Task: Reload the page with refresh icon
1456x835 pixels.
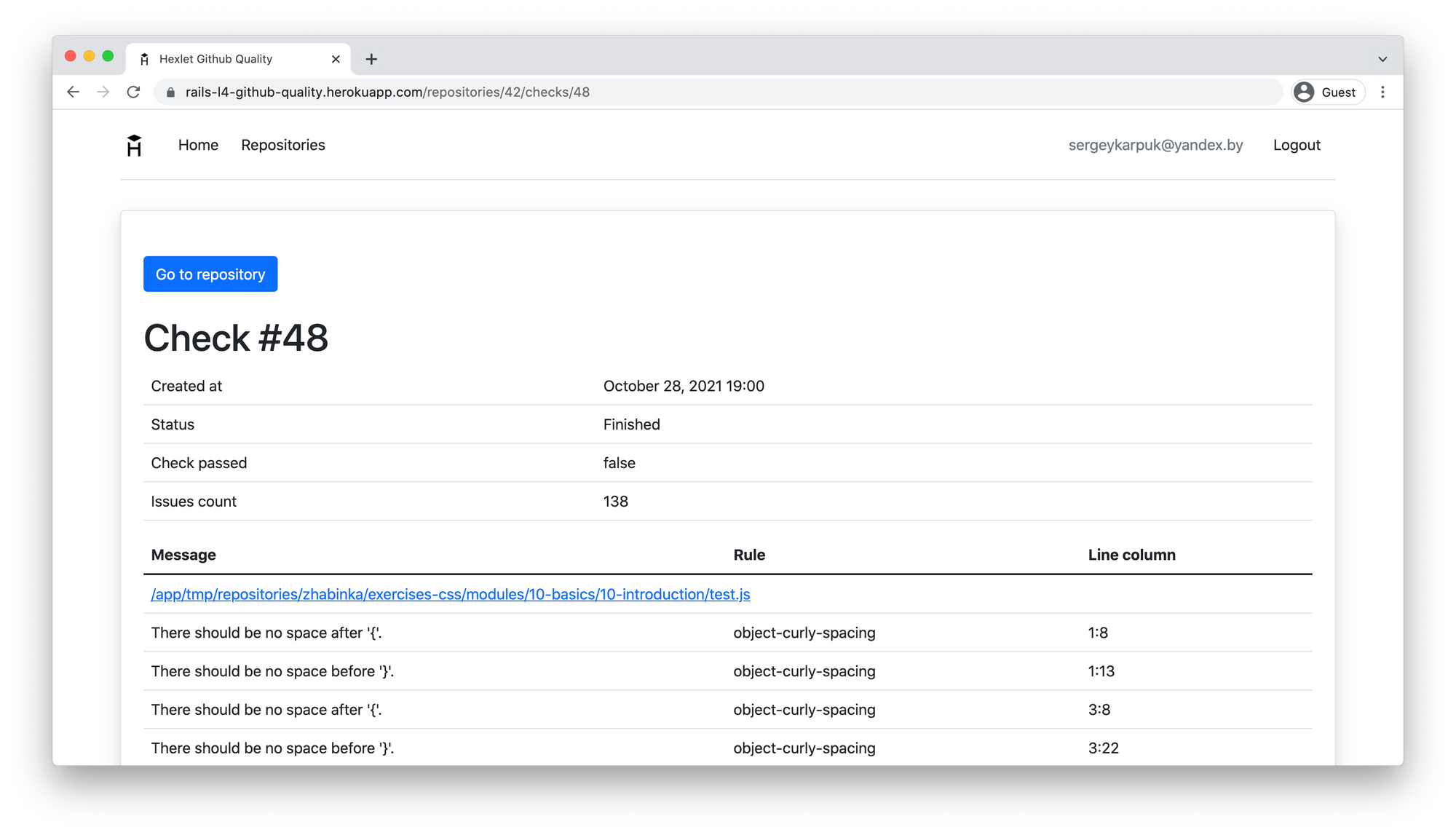Action: pos(133,92)
